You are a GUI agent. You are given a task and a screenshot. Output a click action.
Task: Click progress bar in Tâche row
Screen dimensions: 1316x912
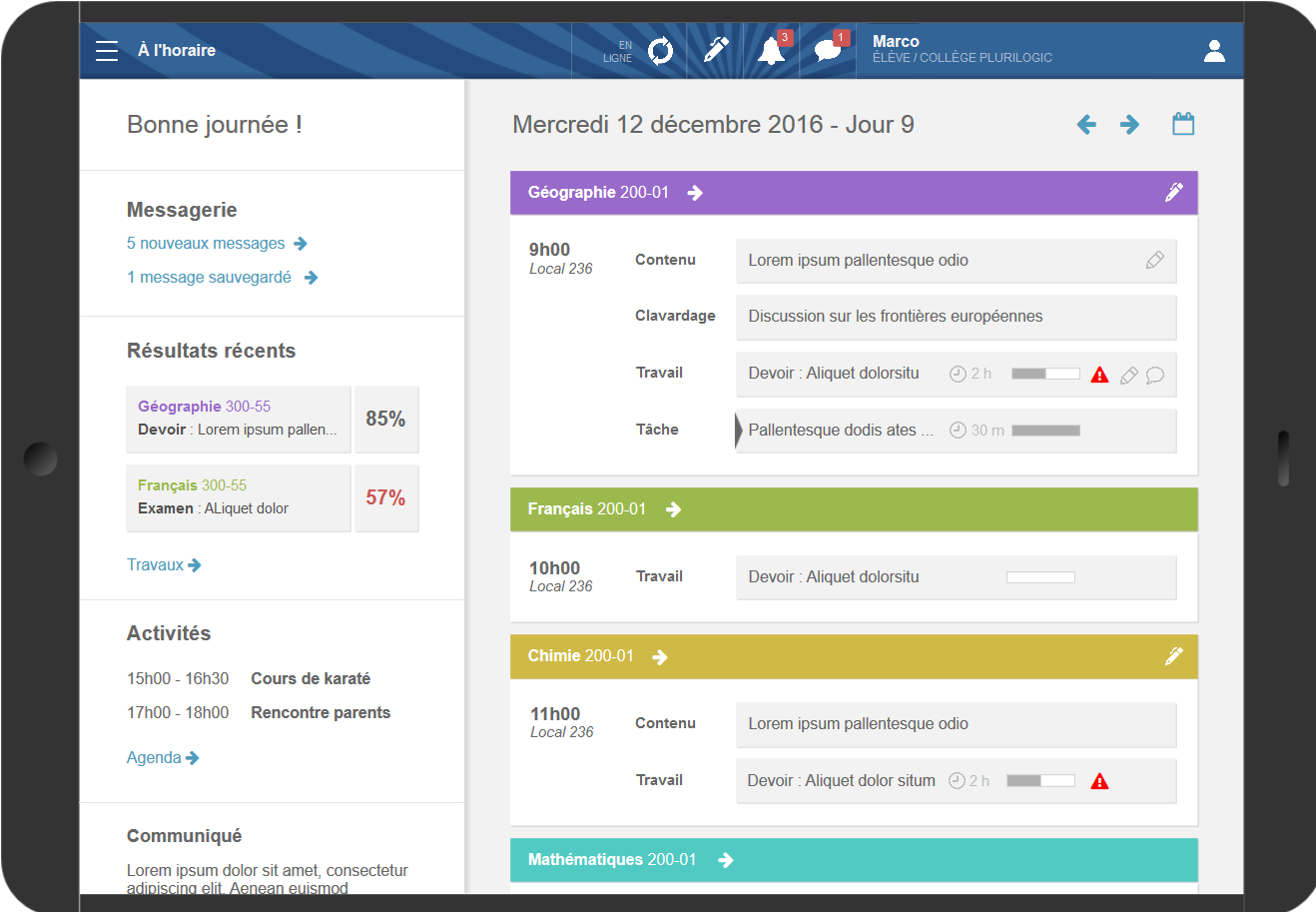click(x=1045, y=431)
